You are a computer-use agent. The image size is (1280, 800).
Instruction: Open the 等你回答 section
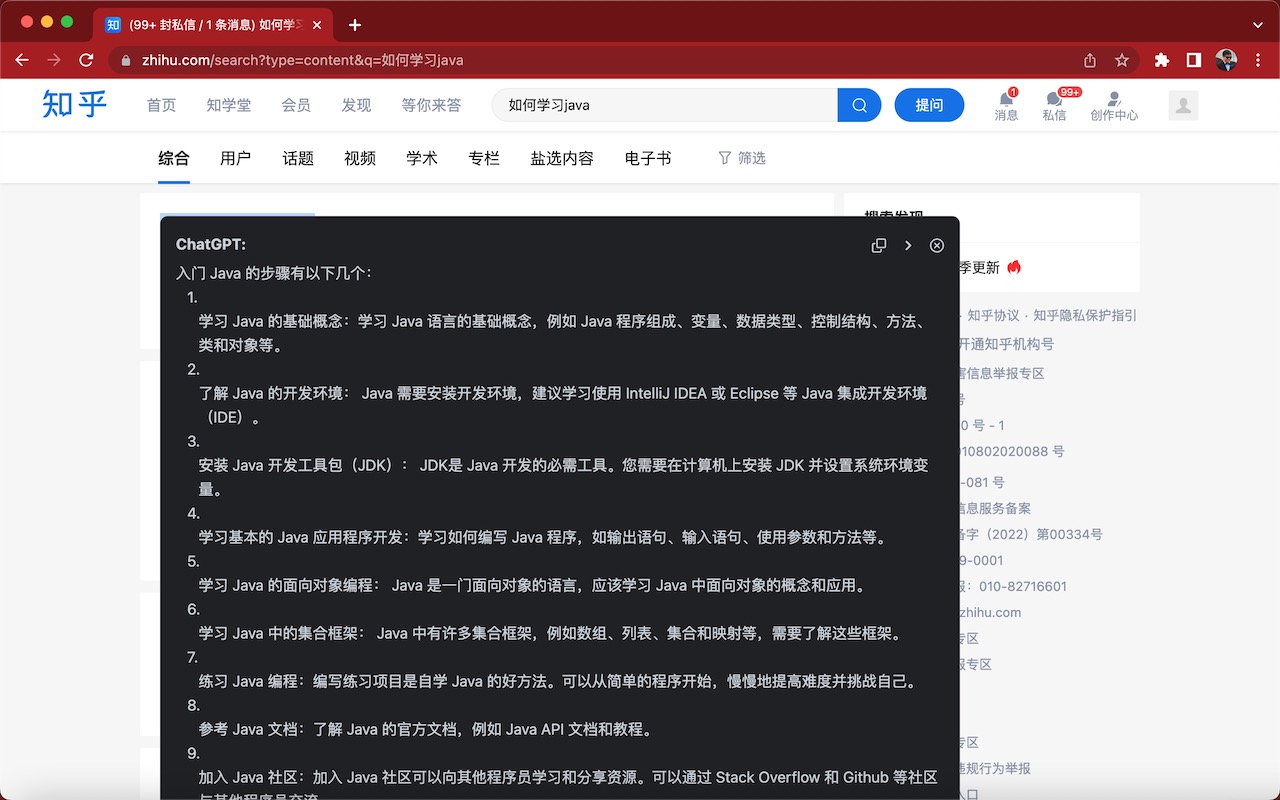coord(431,104)
